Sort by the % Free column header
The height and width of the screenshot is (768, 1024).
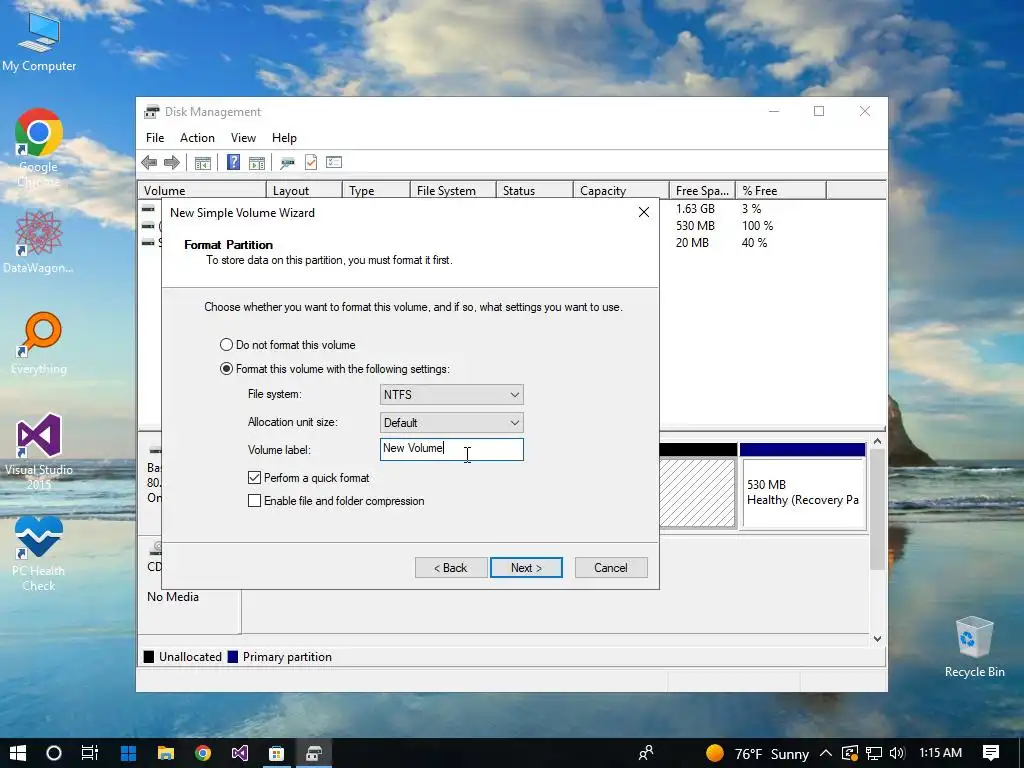click(x=781, y=191)
